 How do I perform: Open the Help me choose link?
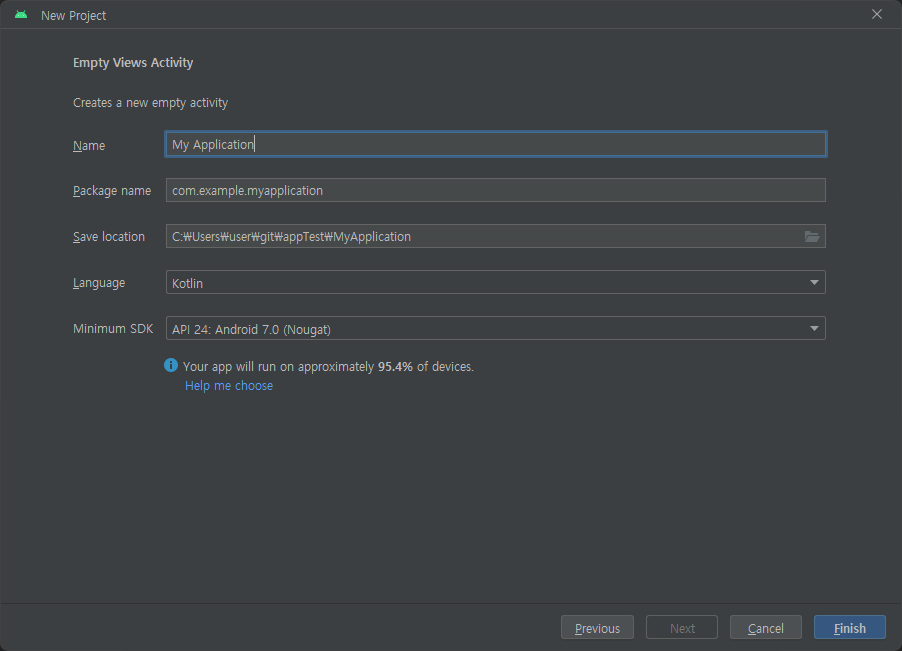coord(229,385)
